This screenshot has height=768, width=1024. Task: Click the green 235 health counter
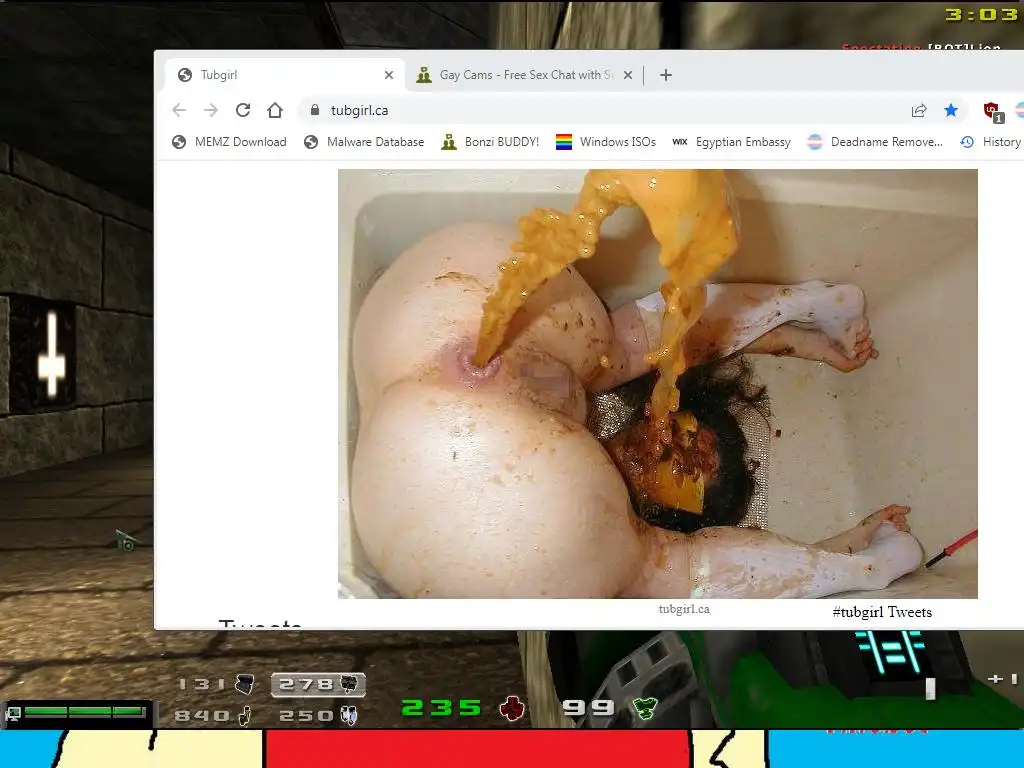pos(441,708)
